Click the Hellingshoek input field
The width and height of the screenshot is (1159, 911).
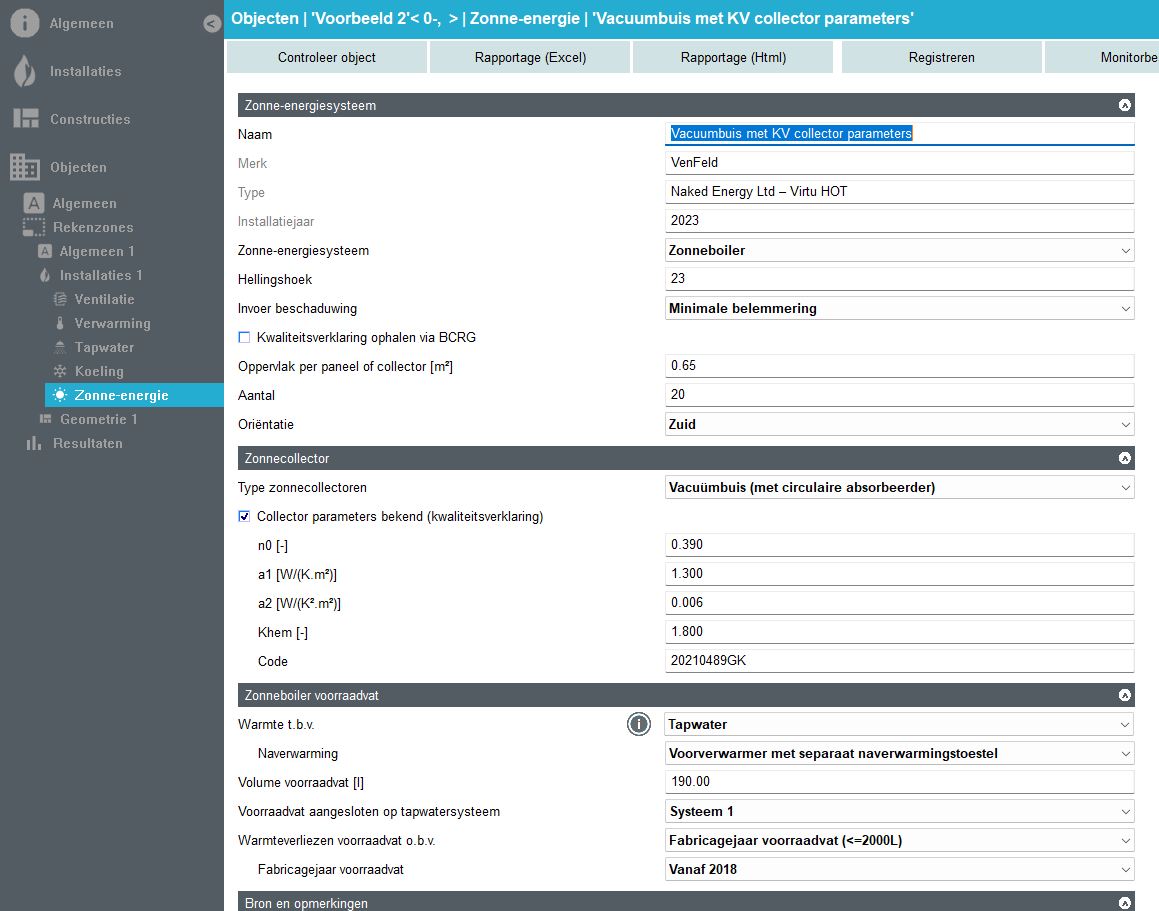point(899,279)
